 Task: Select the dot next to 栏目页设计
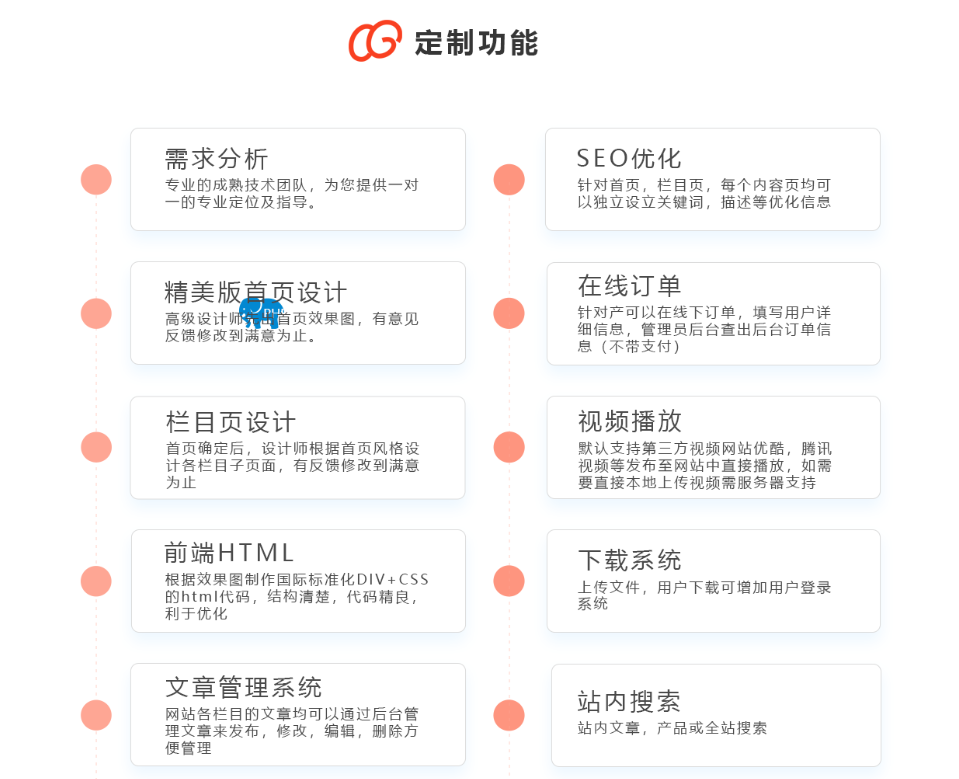tap(96, 447)
